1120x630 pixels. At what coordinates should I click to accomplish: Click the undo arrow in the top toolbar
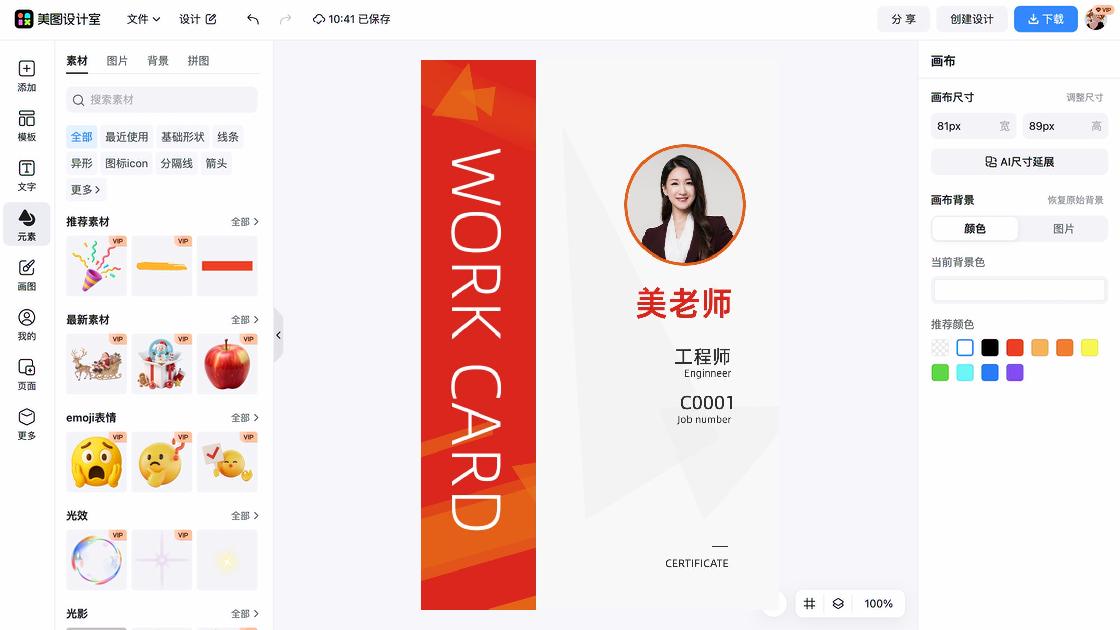coord(251,18)
